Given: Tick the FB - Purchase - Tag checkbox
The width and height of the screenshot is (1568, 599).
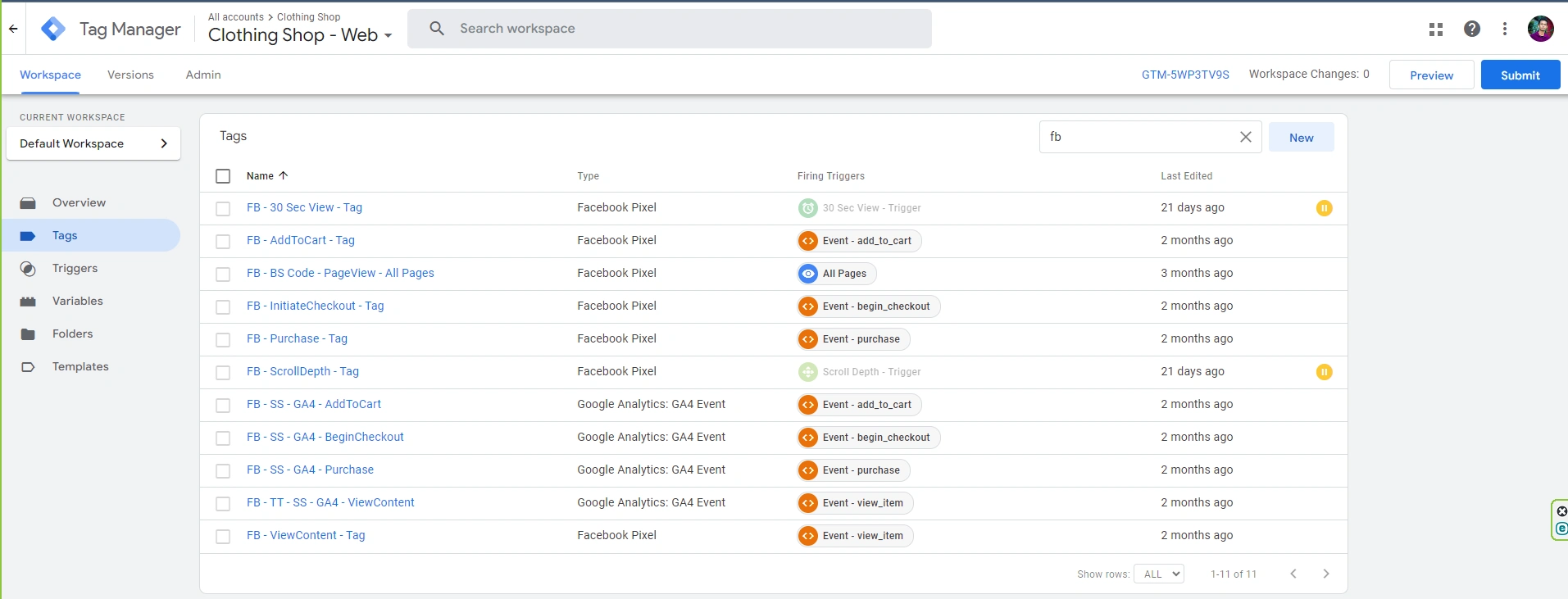Looking at the screenshot, I should [223, 340].
